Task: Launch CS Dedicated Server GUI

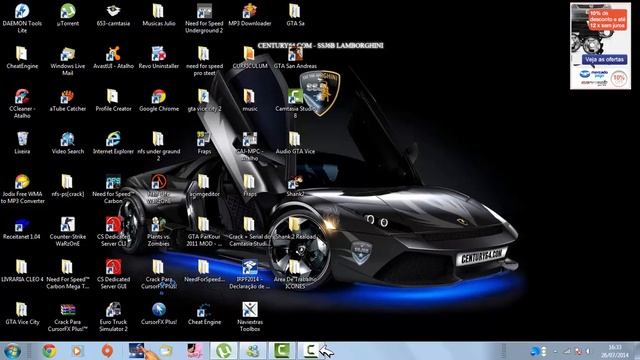Action: (x=113, y=274)
